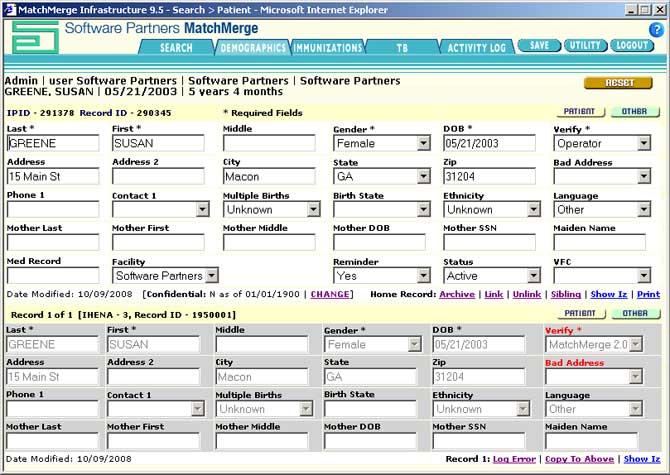
Task: Open the home record Multiple Births dropdown
Action: coord(314,209)
